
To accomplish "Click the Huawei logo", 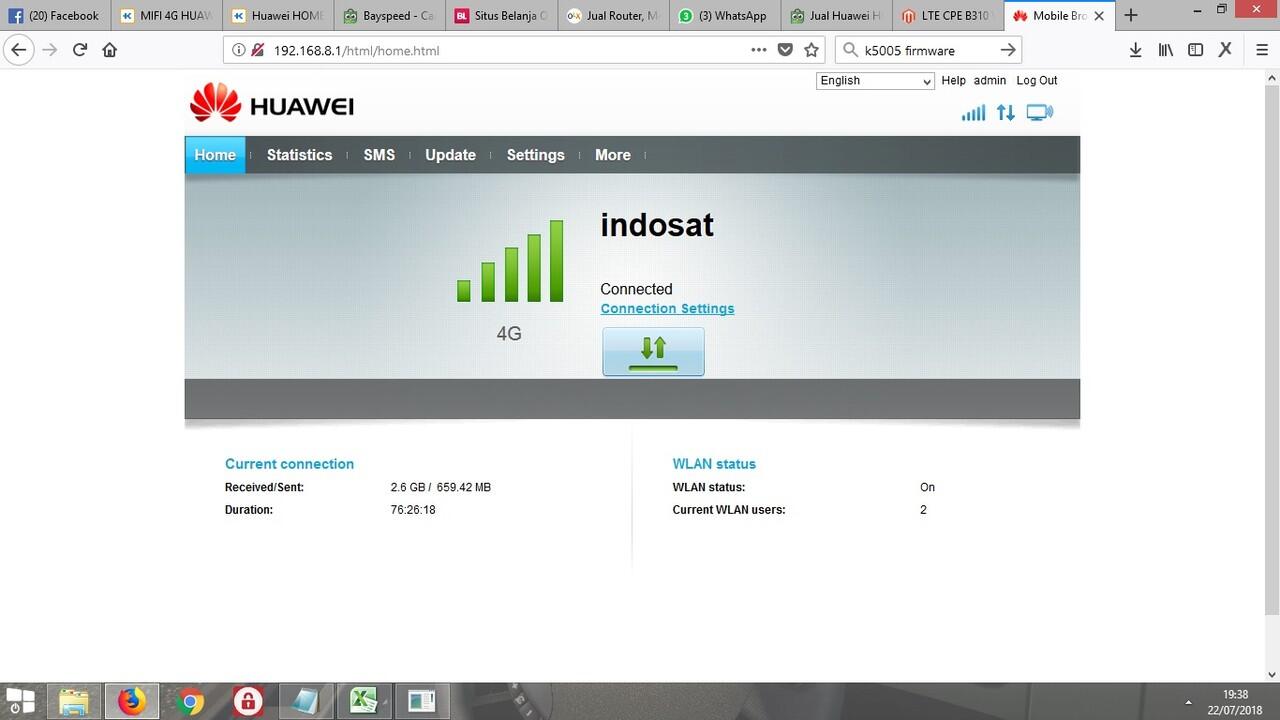I will (x=271, y=103).
